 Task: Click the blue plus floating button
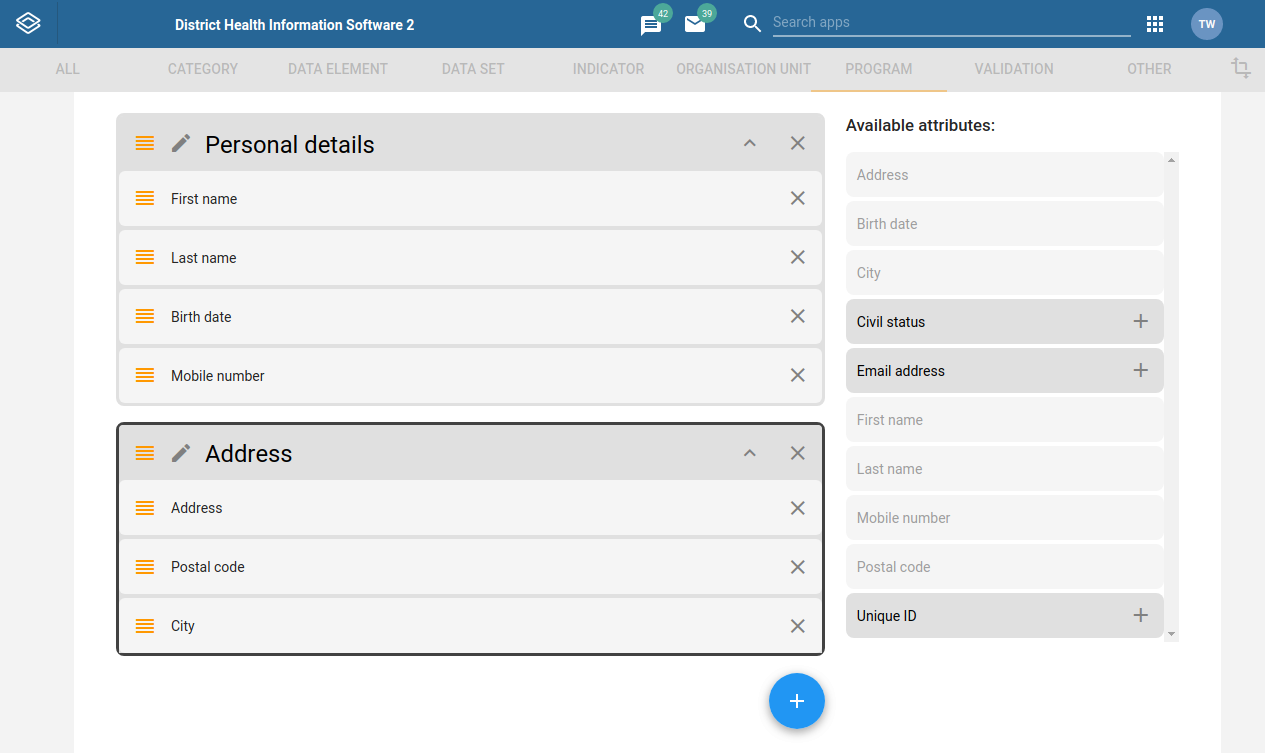[x=797, y=701]
